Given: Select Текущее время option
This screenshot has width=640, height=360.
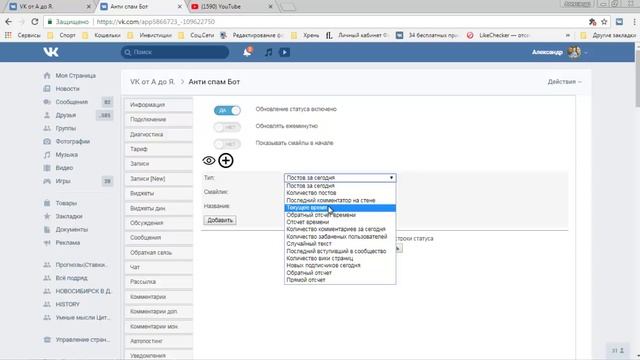Looking at the screenshot, I should point(340,208).
